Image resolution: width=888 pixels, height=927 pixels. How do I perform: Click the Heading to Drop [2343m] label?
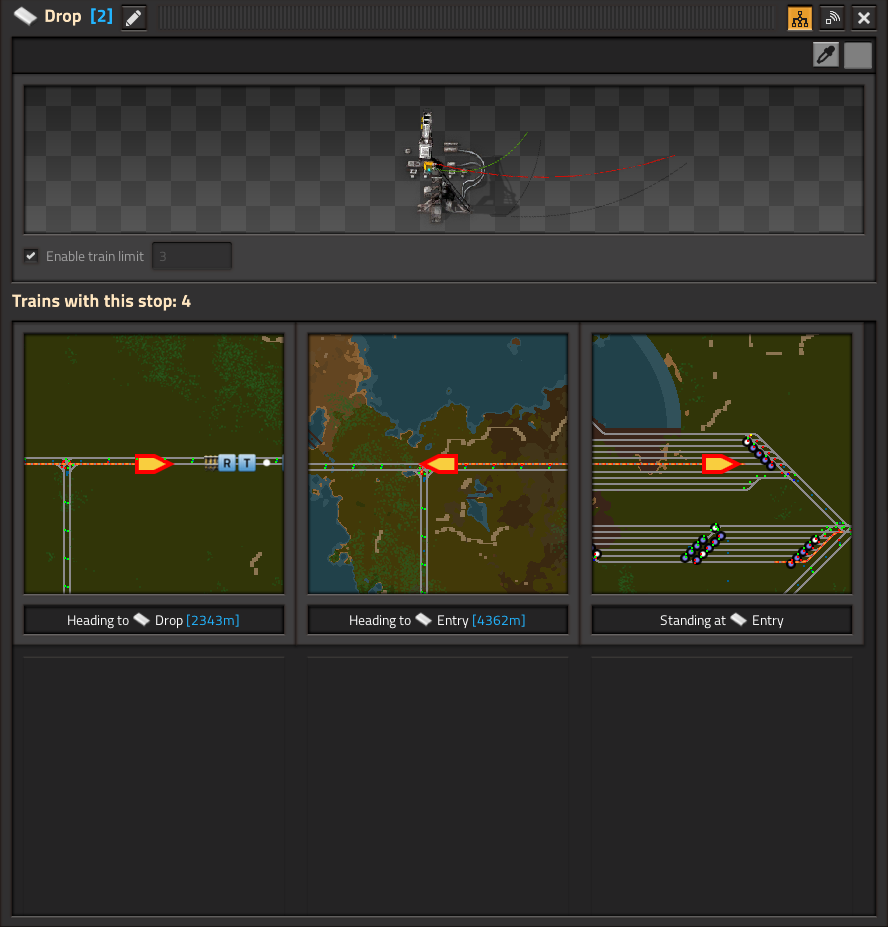click(x=154, y=620)
